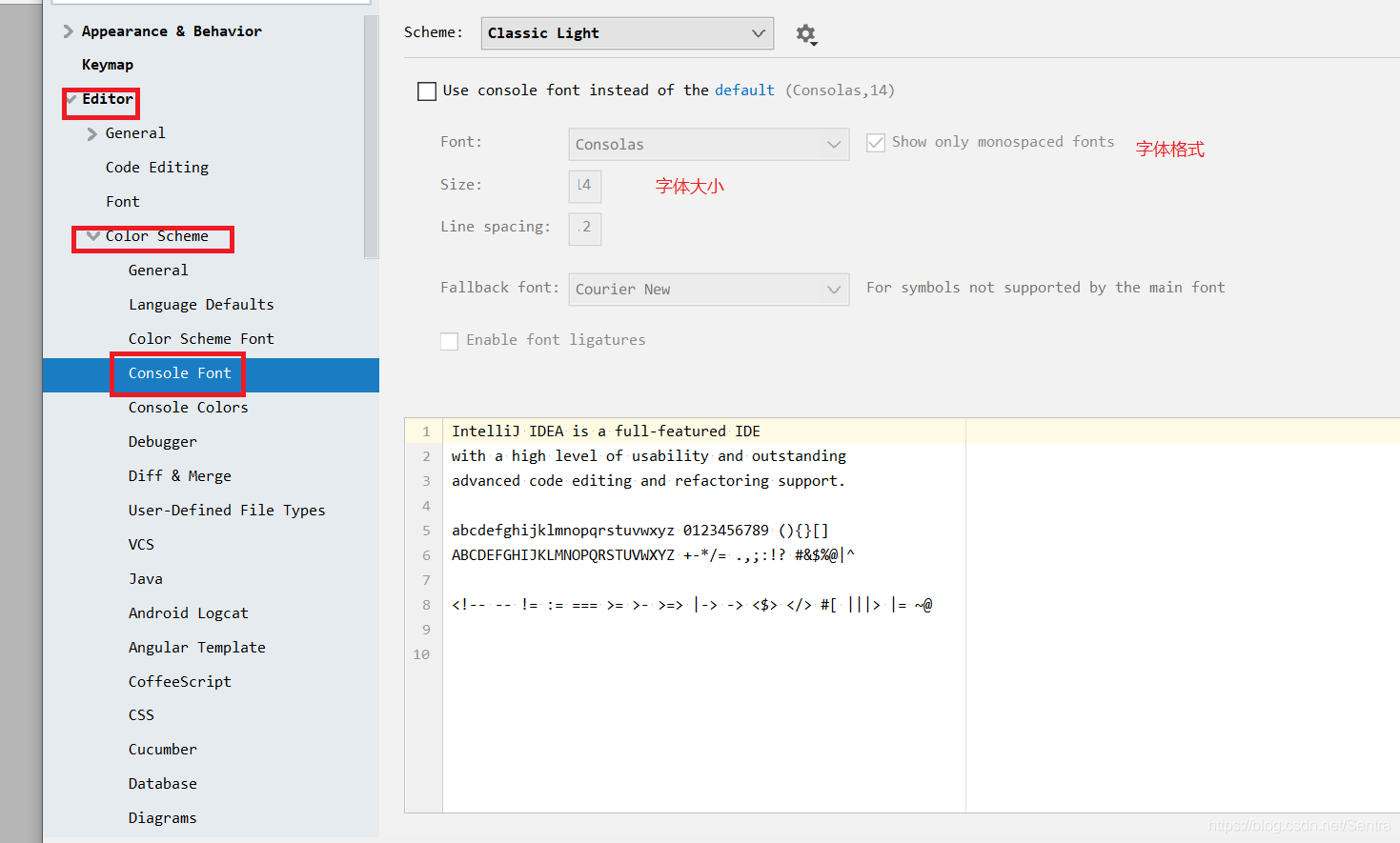Open User-Defined File Types settings
Screen dimensions: 1400x843
(227, 511)
